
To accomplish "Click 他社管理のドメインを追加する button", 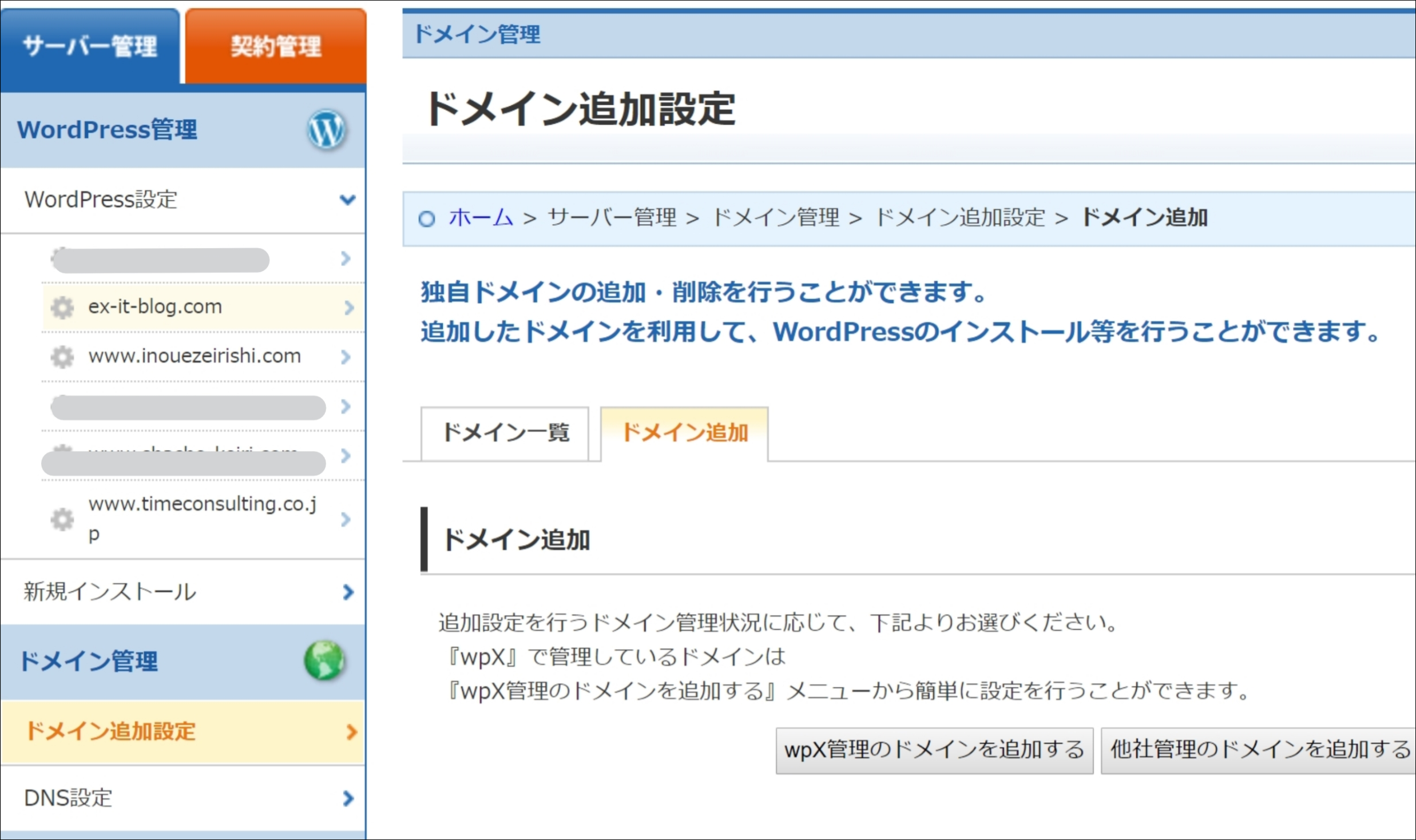I will point(1259,750).
